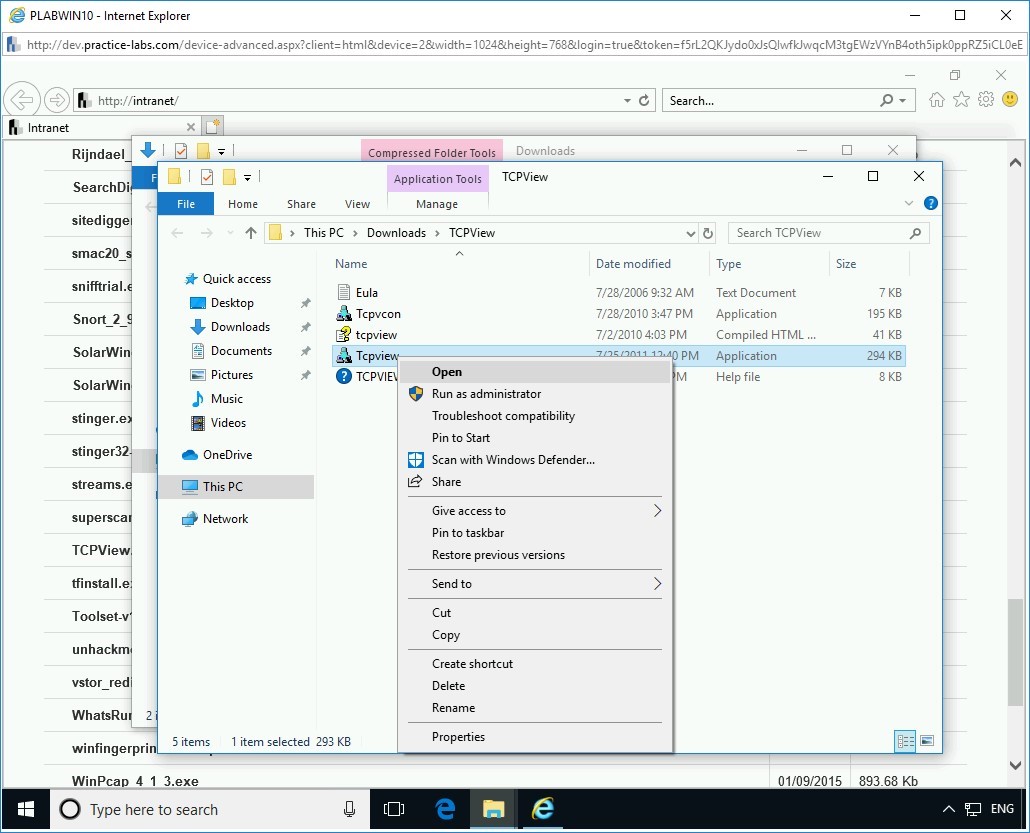Select the Run as administrator icon

[414, 393]
